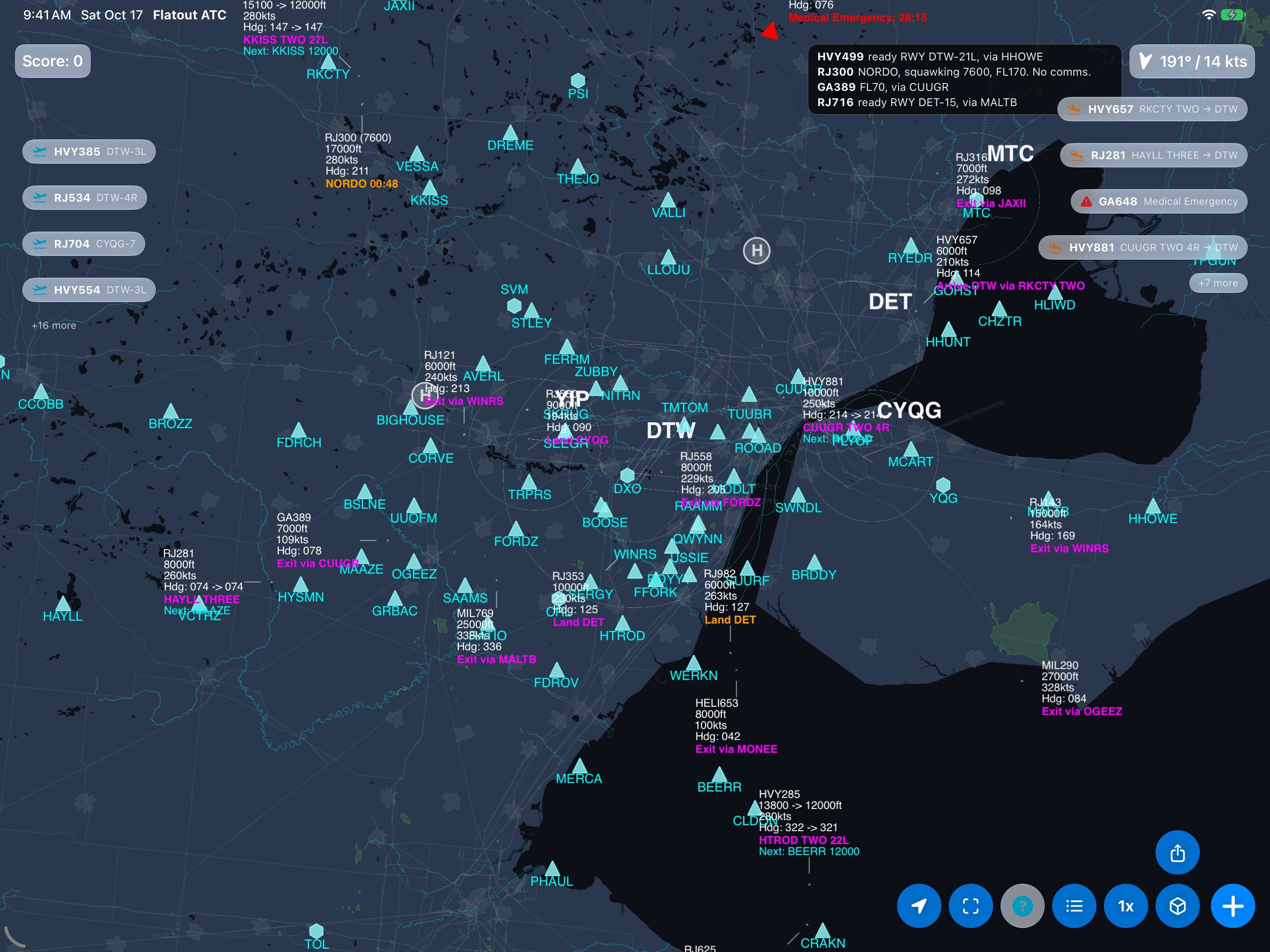This screenshot has height=952, width=1270.
Task: Open GA648 Medical Emergency alert
Action: pos(1159,202)
